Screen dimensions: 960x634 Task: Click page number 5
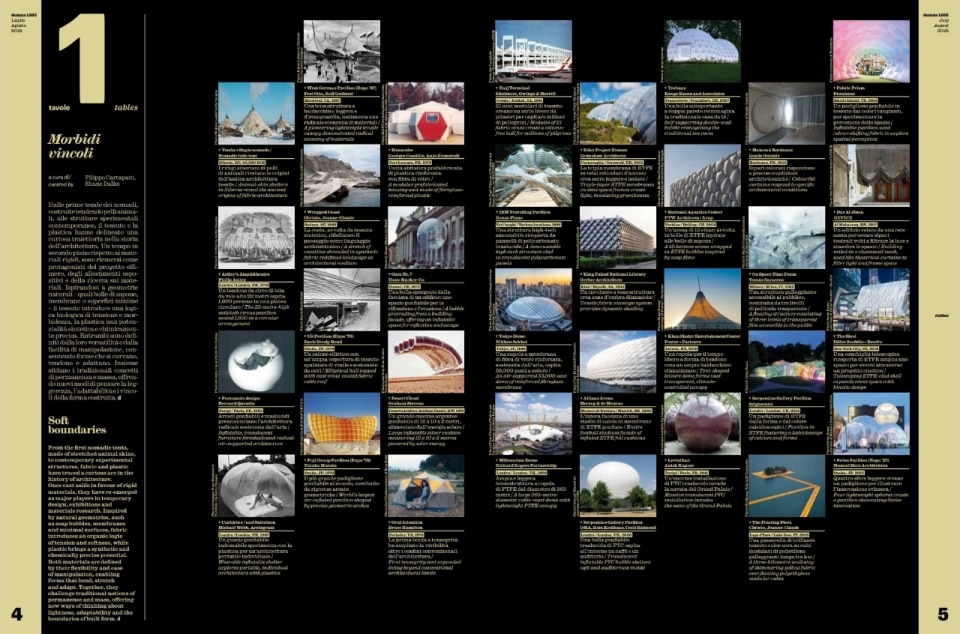[x=941, y=612]
